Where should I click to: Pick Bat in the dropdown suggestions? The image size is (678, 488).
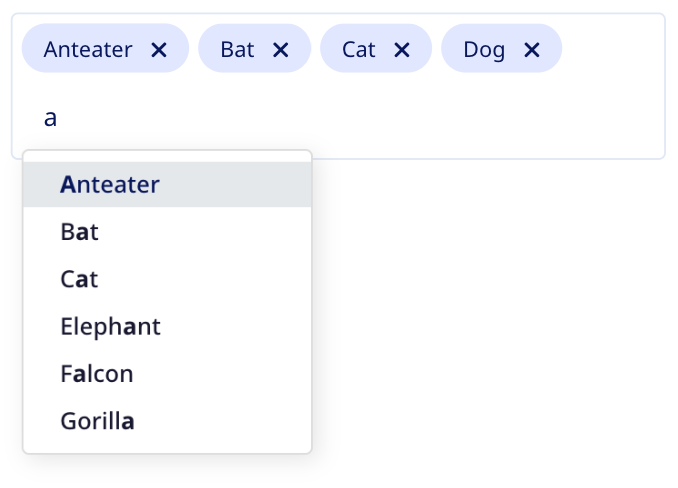[x=80, y=232]
